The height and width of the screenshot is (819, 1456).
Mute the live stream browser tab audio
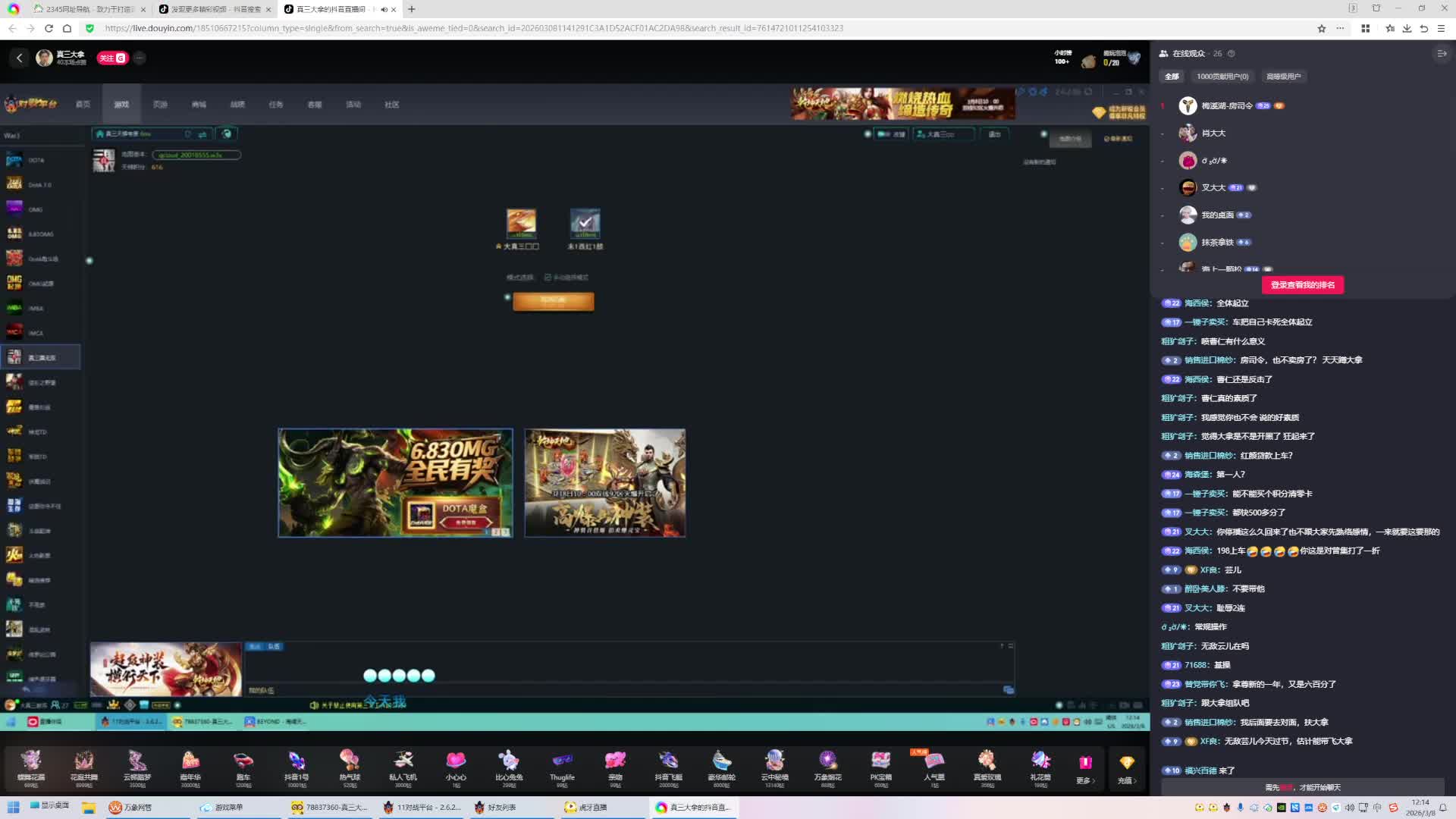(x=384, y=9)
